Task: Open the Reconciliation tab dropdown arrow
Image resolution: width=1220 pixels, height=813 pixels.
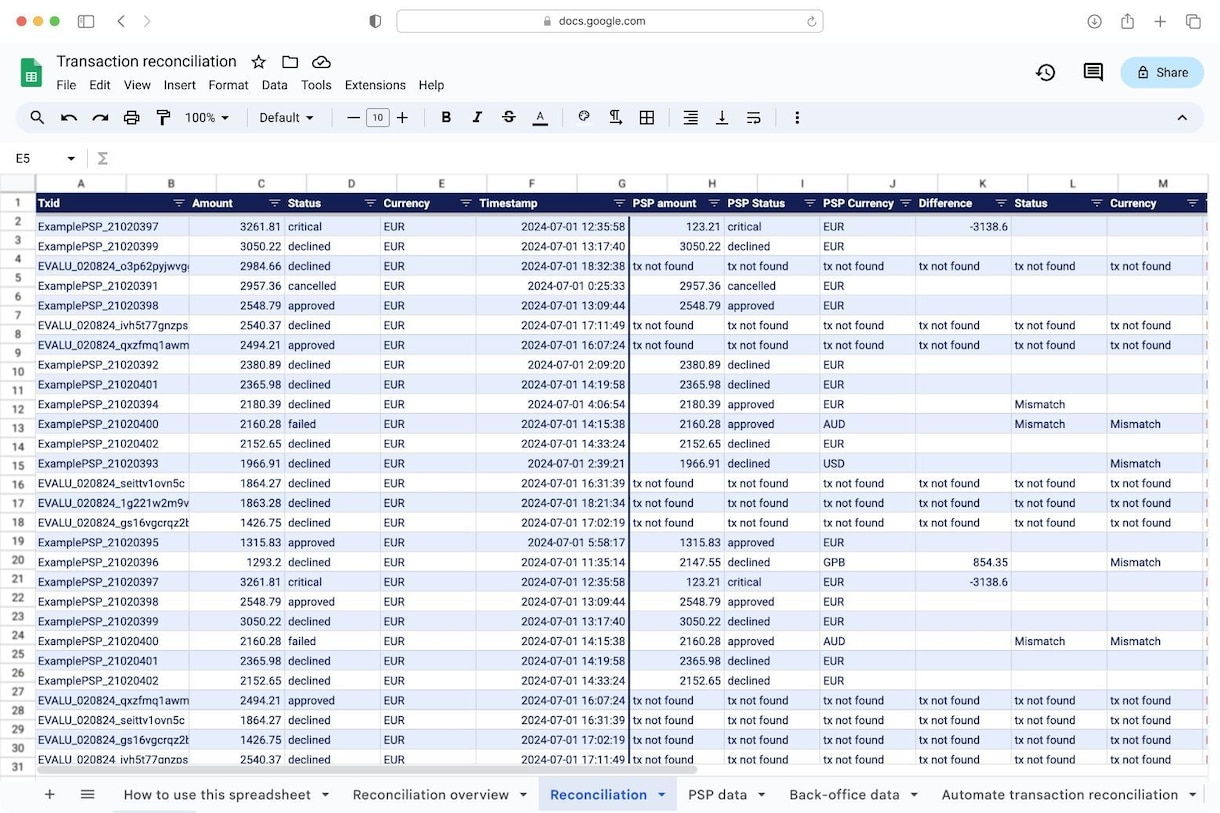Action: point(661,795)
